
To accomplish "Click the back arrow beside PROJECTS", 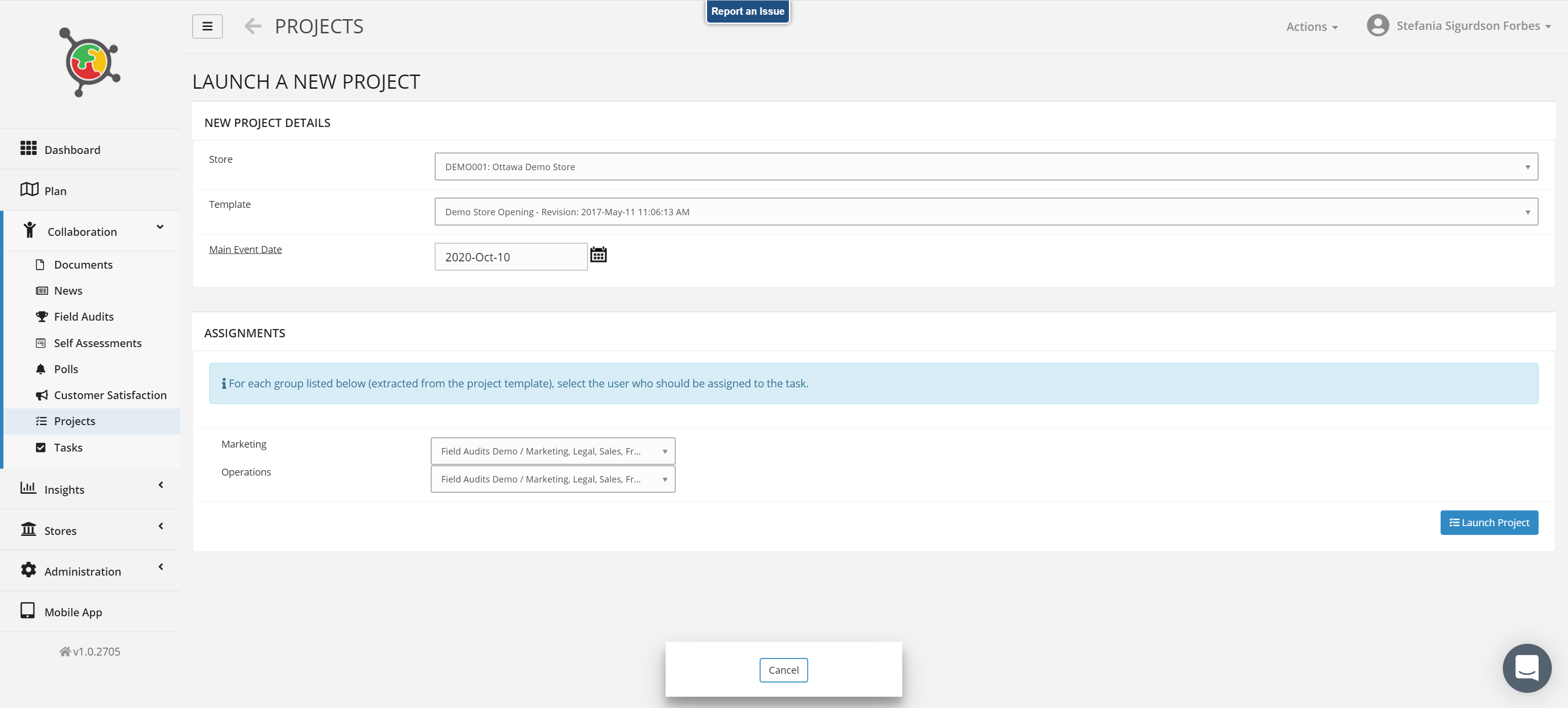I will click(253, 26).
